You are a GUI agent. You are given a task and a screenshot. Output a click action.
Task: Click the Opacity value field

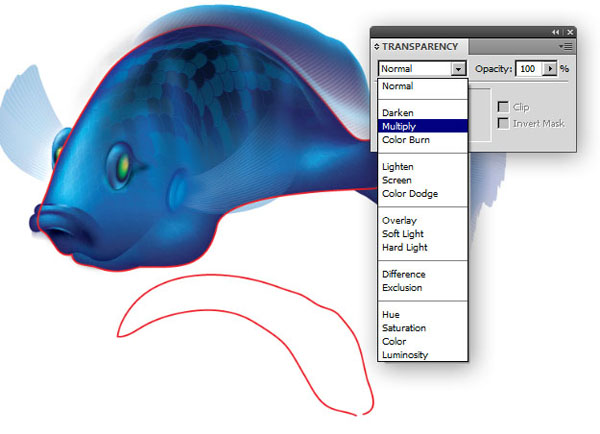528,69
